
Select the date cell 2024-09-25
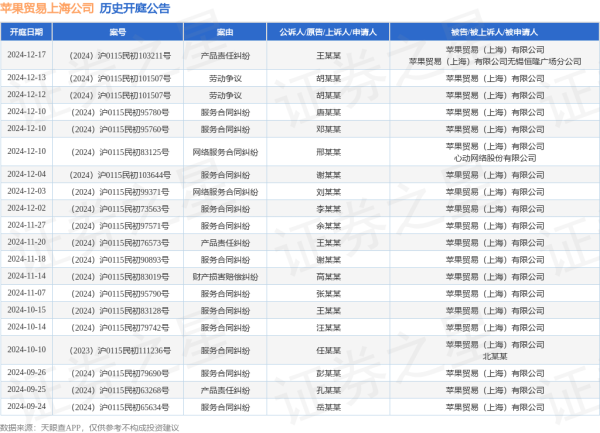click(x=26, y=389)
